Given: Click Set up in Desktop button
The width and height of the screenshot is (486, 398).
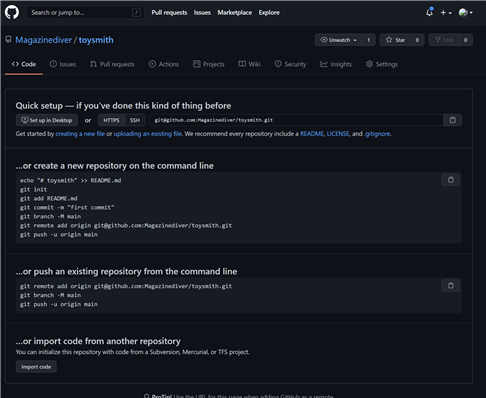Looking at the screenshot, I should pyautogui.click(x=47, y=120).
